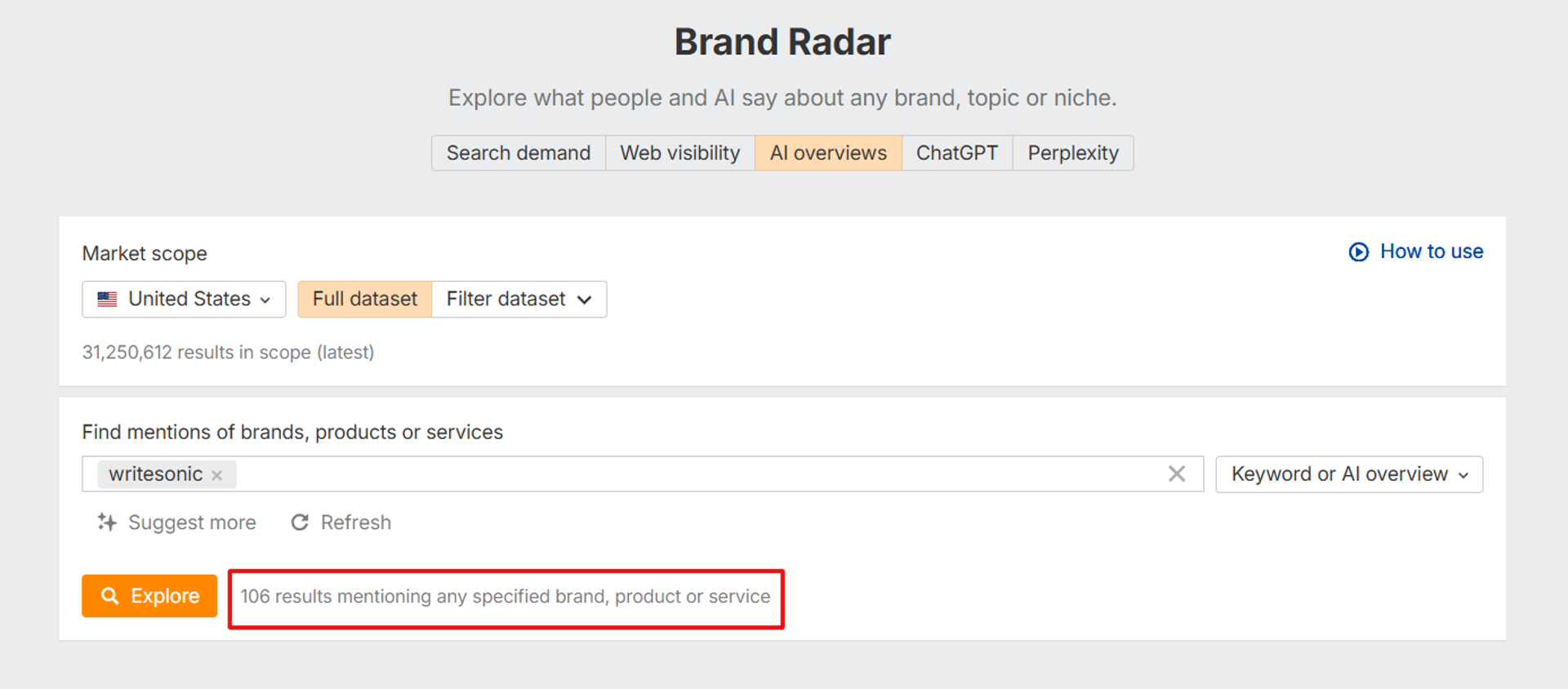Expand the Filter dataset dropdown

click(519, 299)
